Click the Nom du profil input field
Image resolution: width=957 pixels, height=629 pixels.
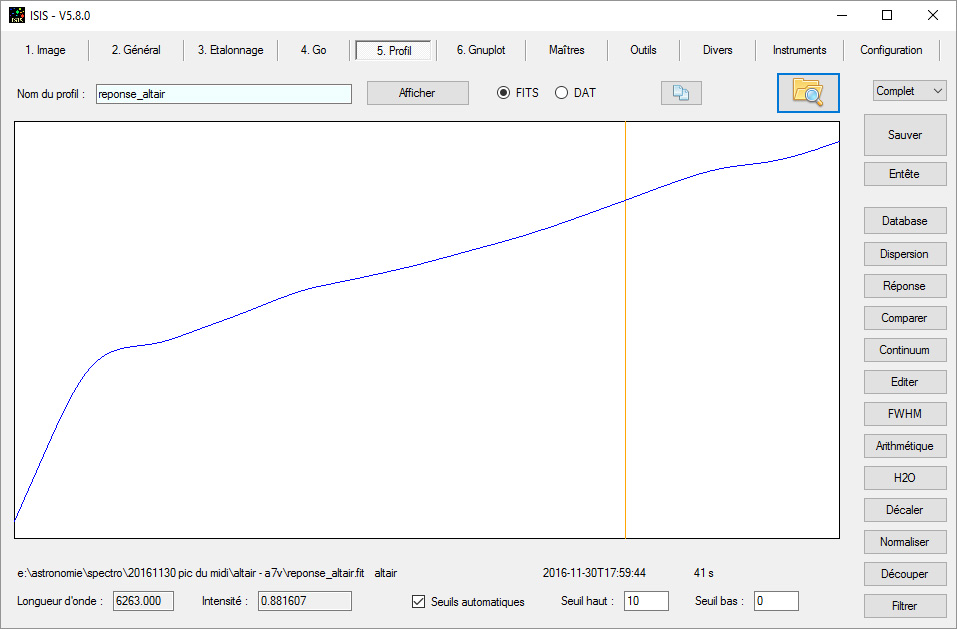(224, 94)
